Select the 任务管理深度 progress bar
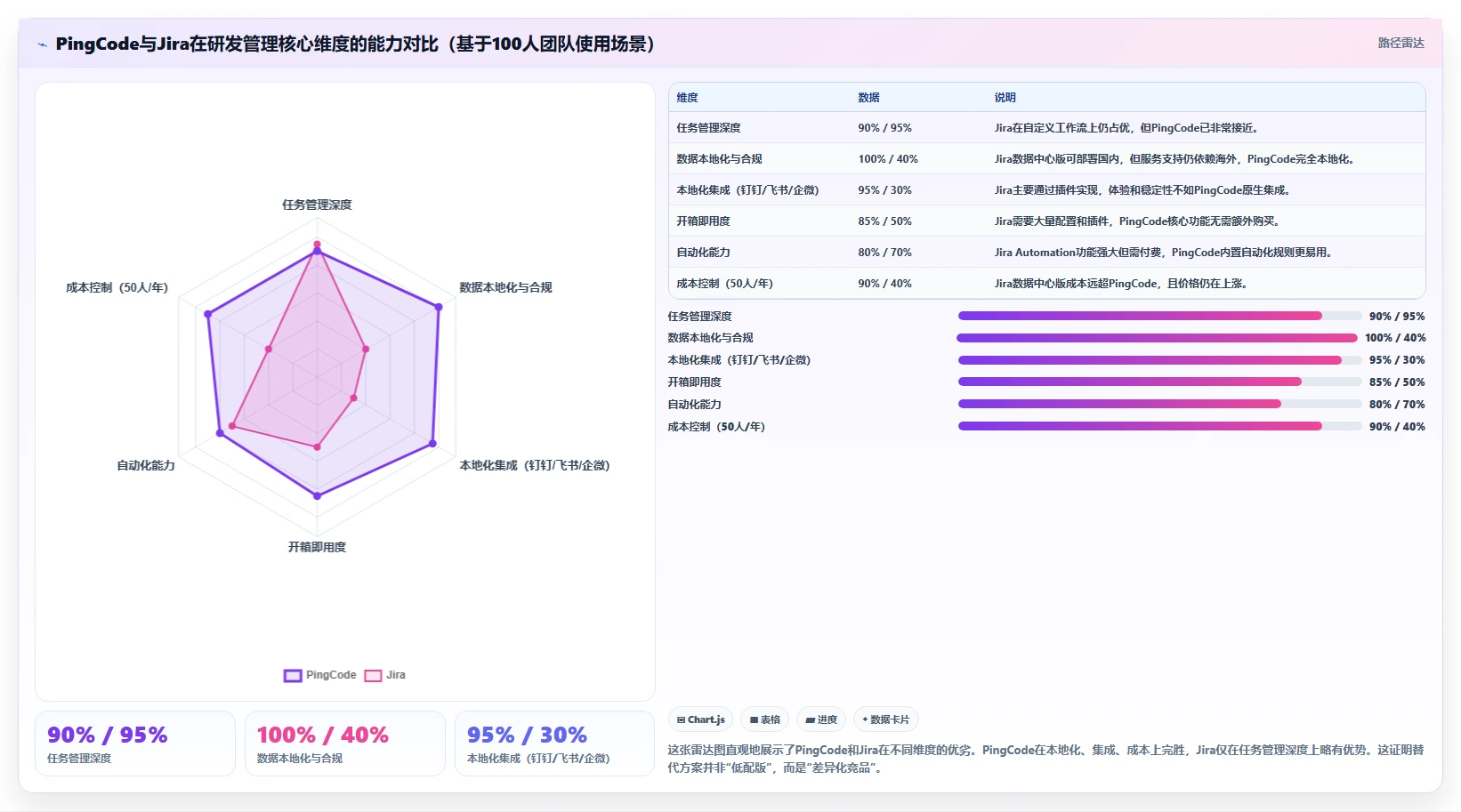The image size is (1461, 812). point(1159,316)
